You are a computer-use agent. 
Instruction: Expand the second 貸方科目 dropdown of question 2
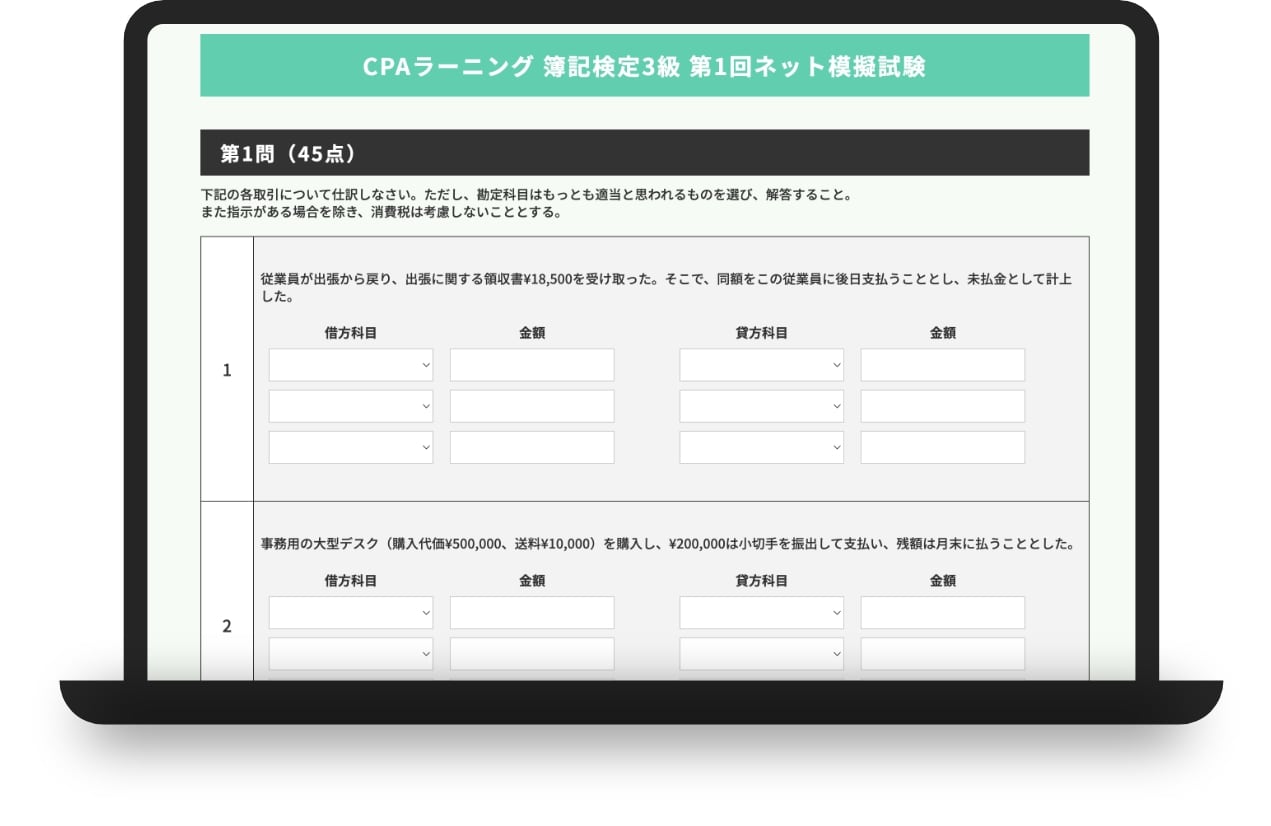(x=761, y=653)
